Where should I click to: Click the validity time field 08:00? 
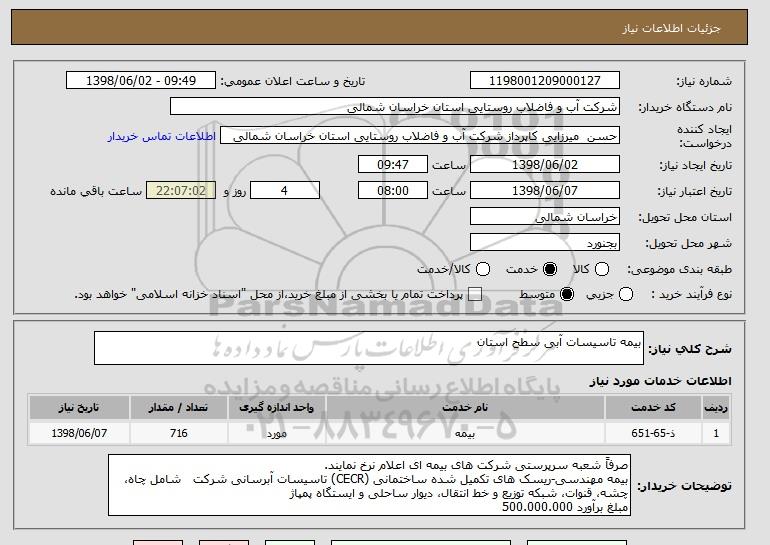point(393,191)
